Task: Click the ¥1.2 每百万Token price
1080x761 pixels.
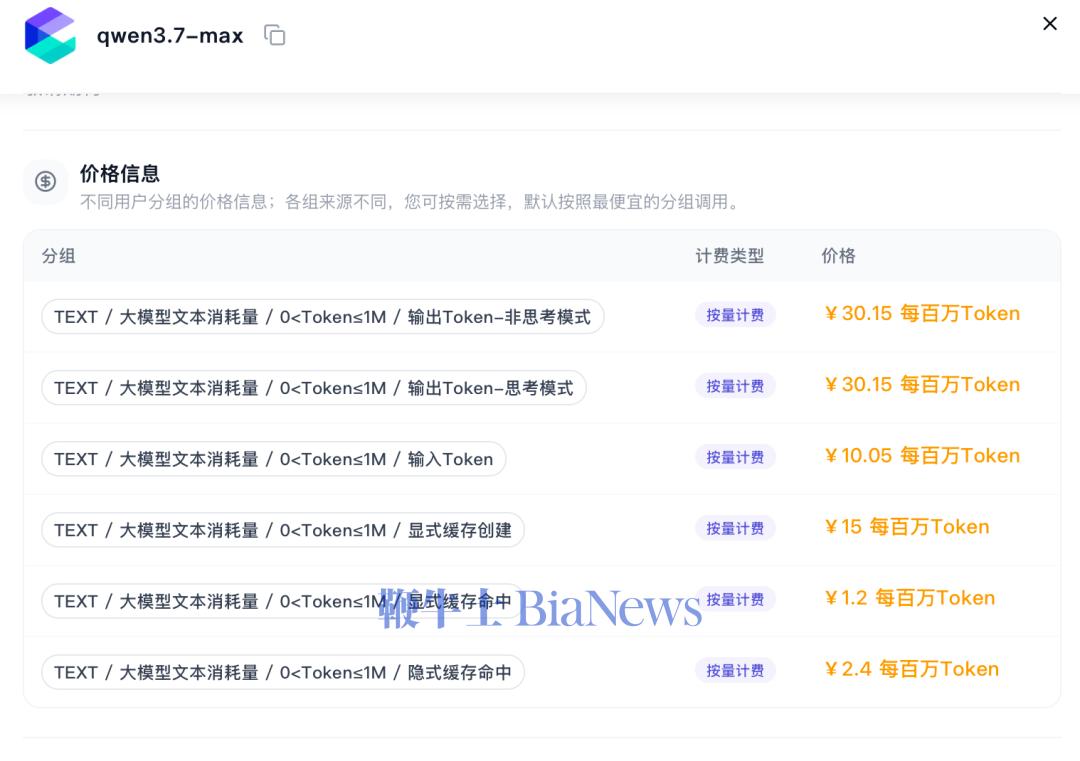Action: coord(910,598)
